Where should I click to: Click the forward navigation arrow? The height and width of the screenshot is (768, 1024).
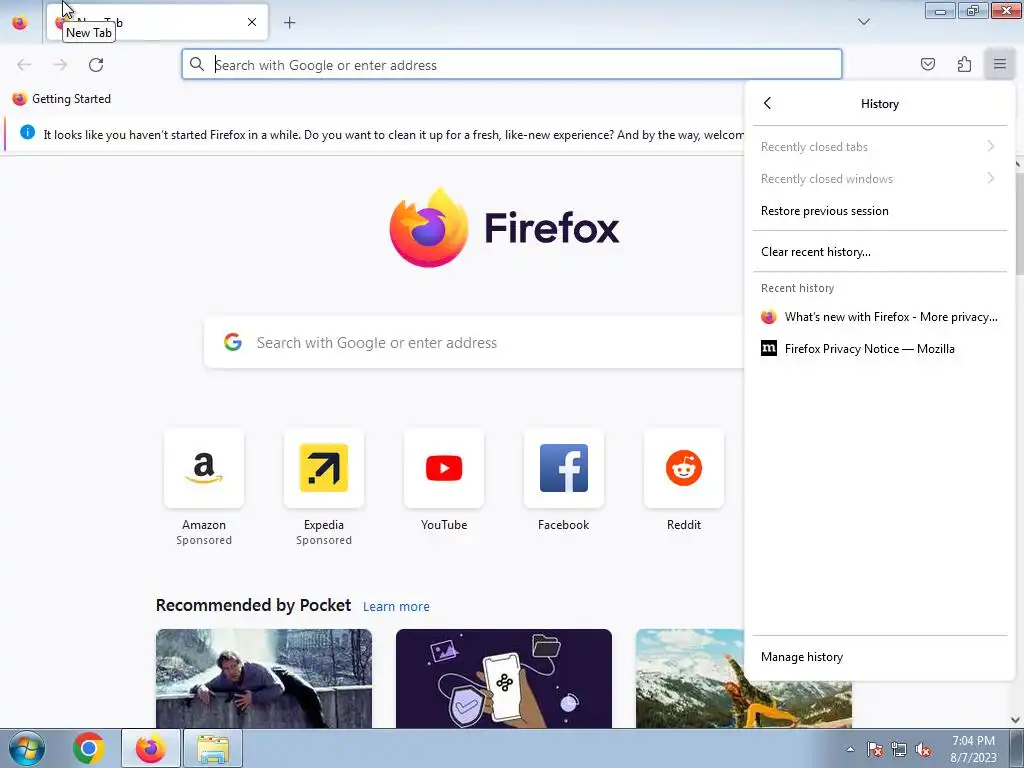coord(60,65)
